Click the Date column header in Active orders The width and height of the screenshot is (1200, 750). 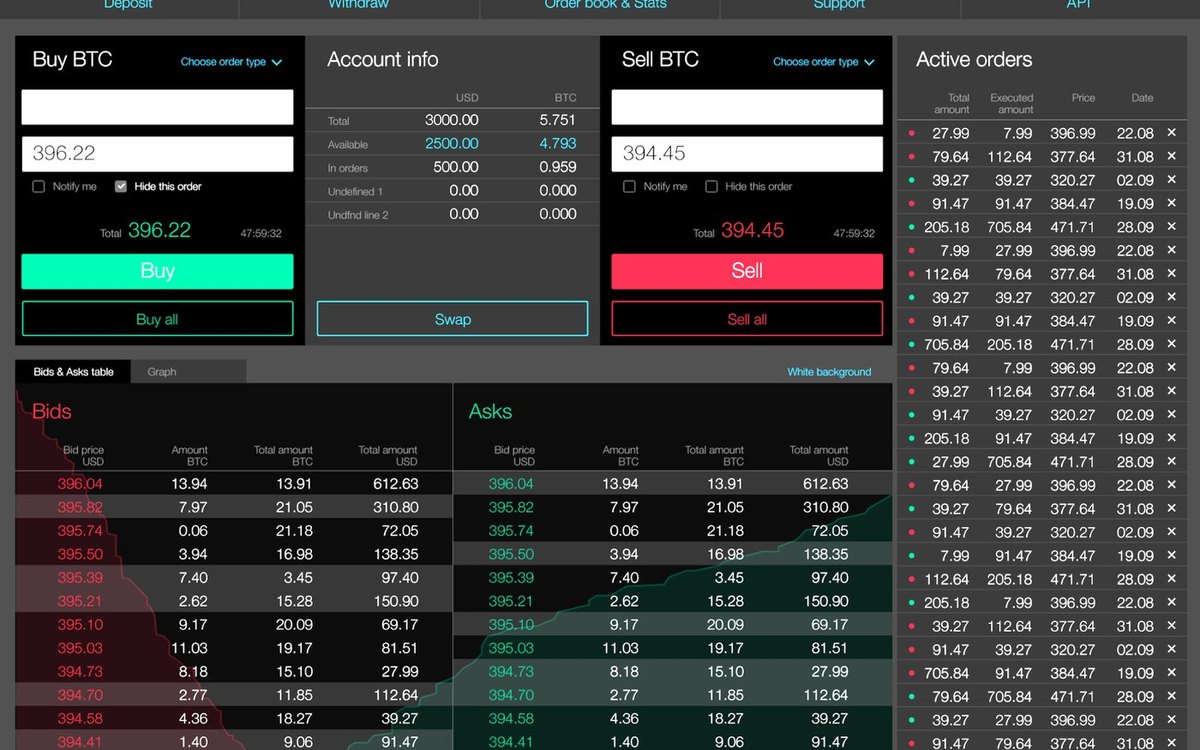coord(1142,98)
